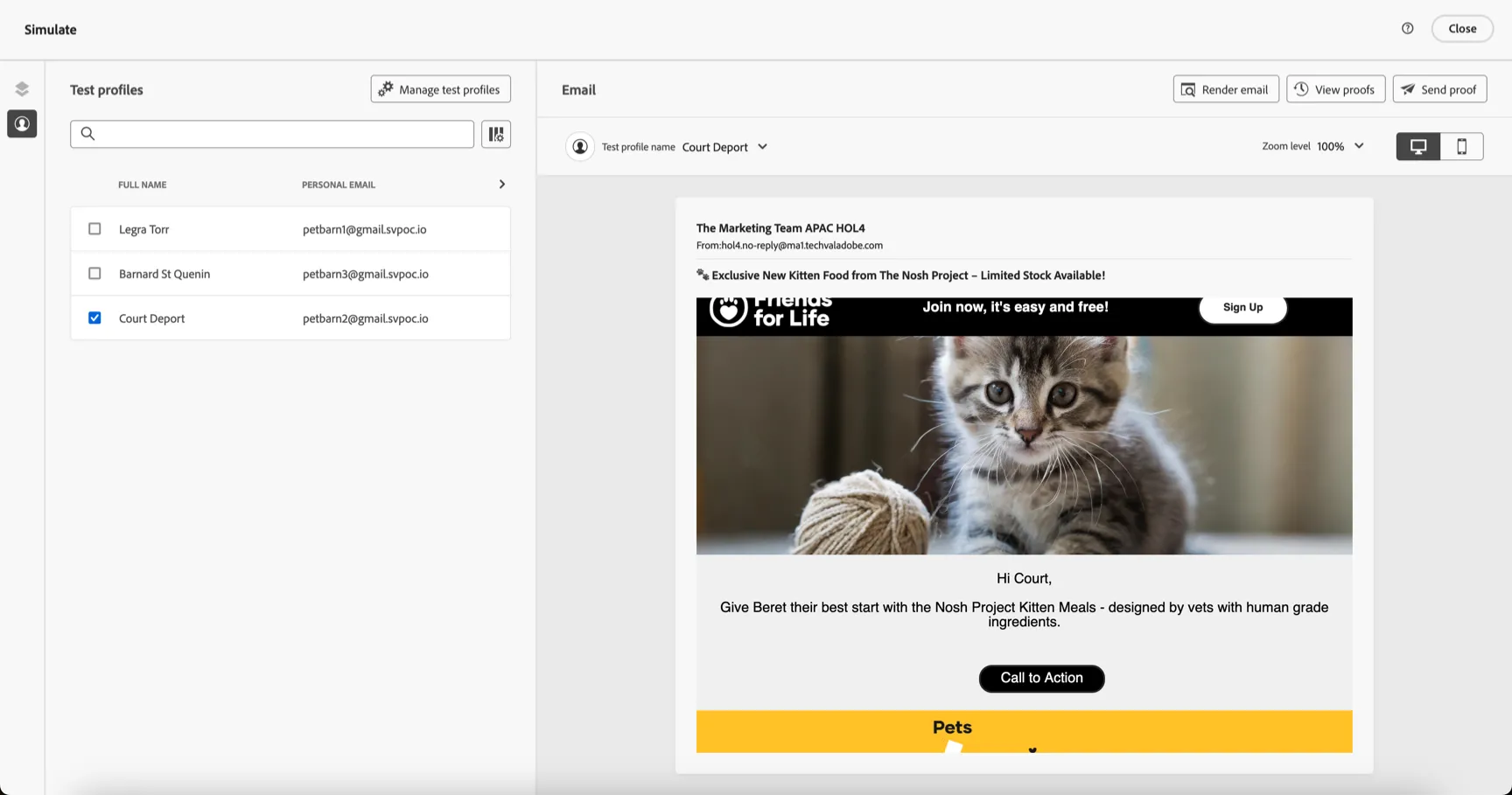Viewport: 1512px width, 795px height.
Task: Click the magnifier icon in search field
Action: tap(87, 134)
